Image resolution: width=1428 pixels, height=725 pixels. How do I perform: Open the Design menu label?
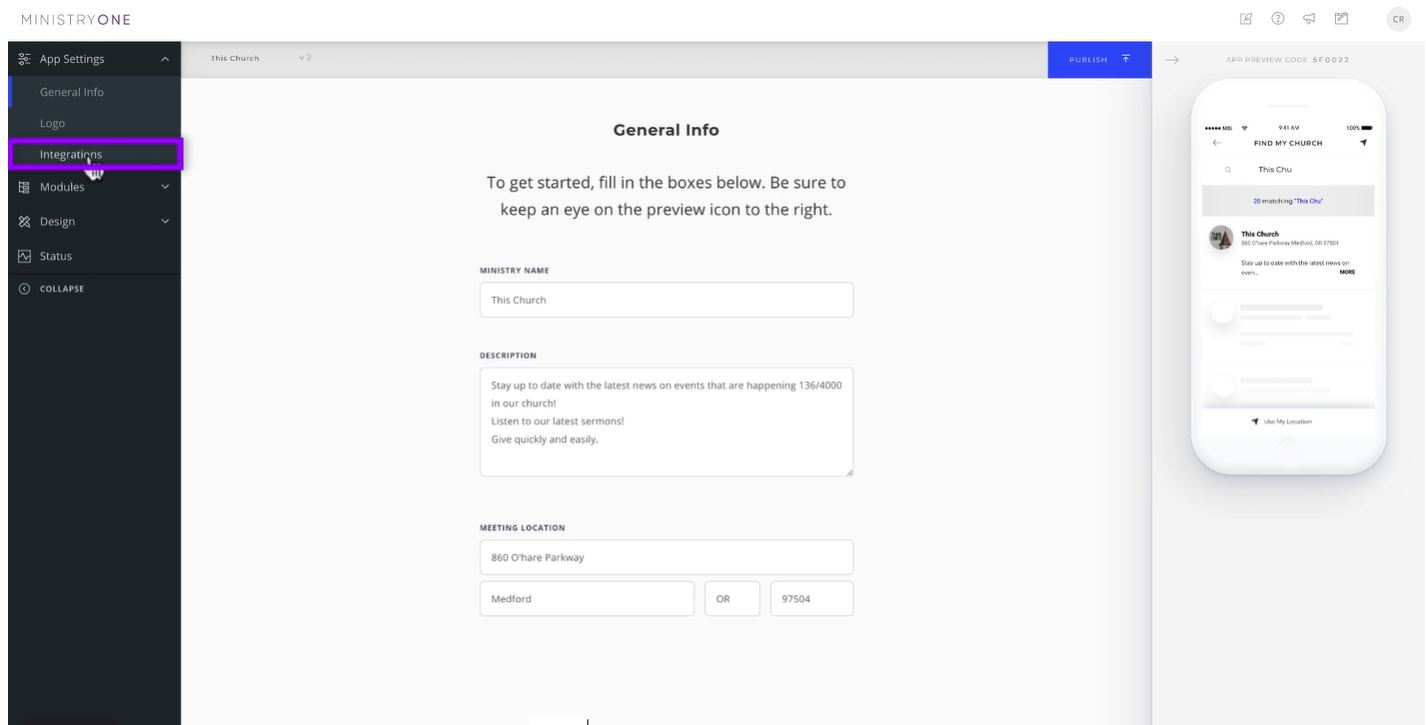pos(57,222)
